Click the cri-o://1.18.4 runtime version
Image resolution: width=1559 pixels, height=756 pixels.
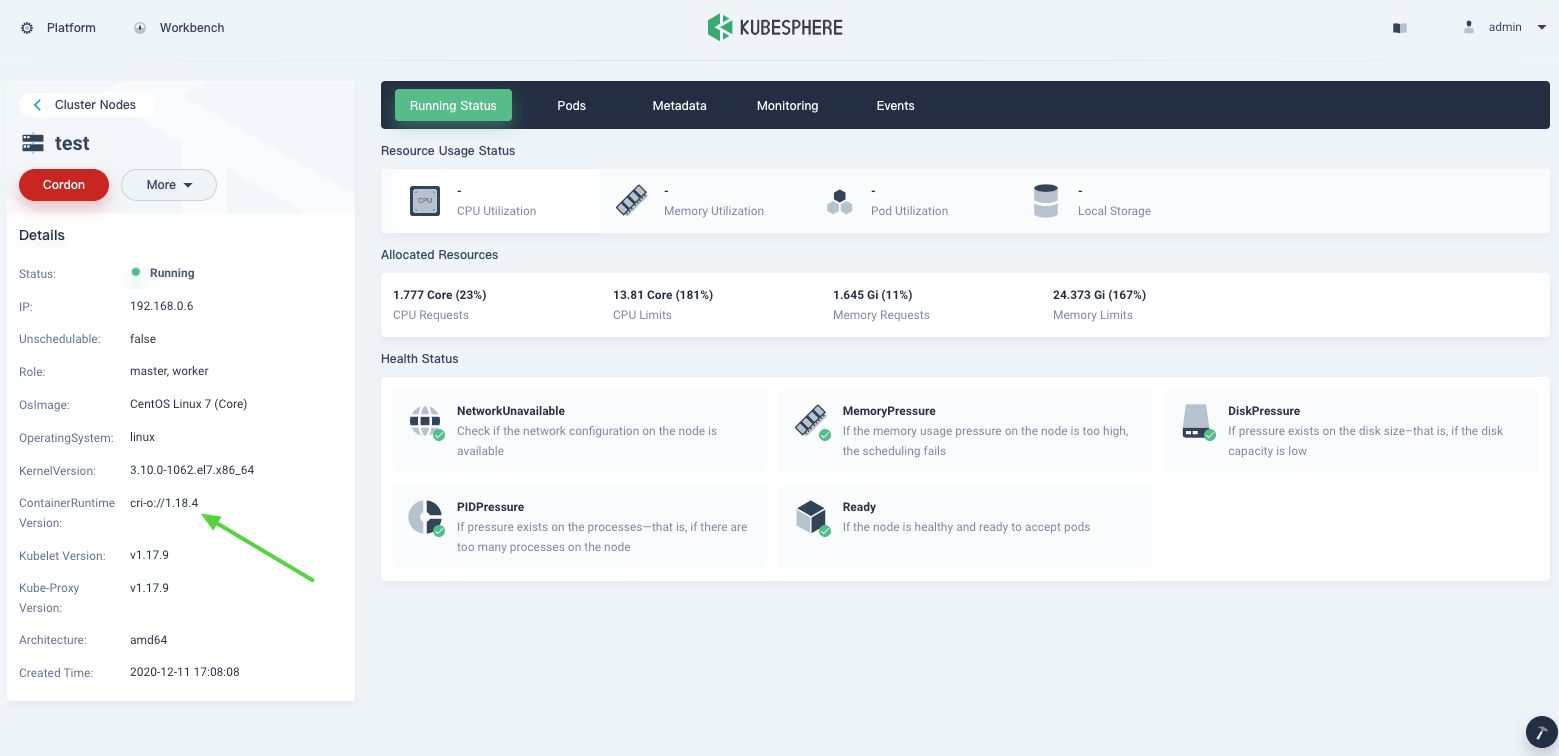(164, 503)
